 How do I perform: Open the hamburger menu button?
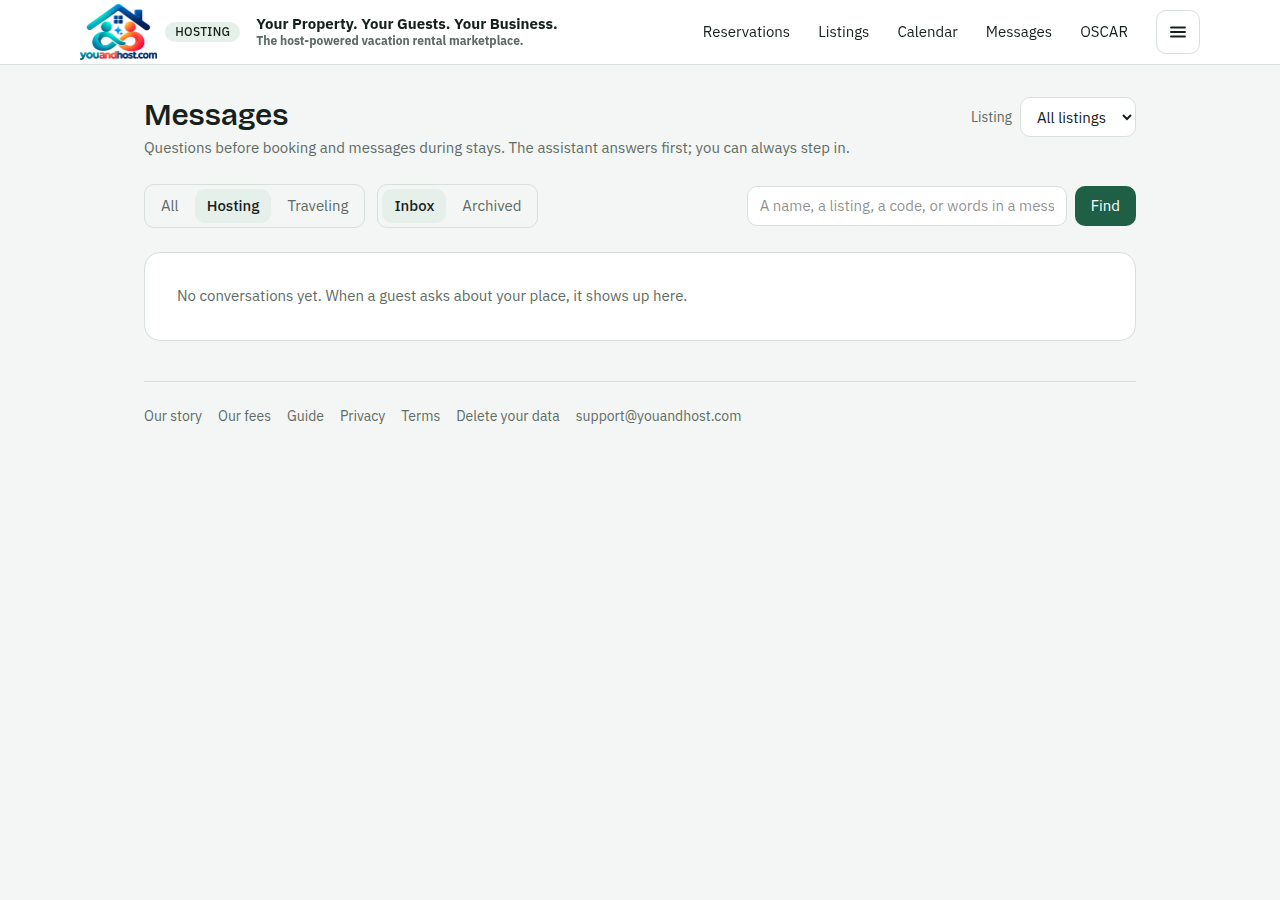(1178, 32)
